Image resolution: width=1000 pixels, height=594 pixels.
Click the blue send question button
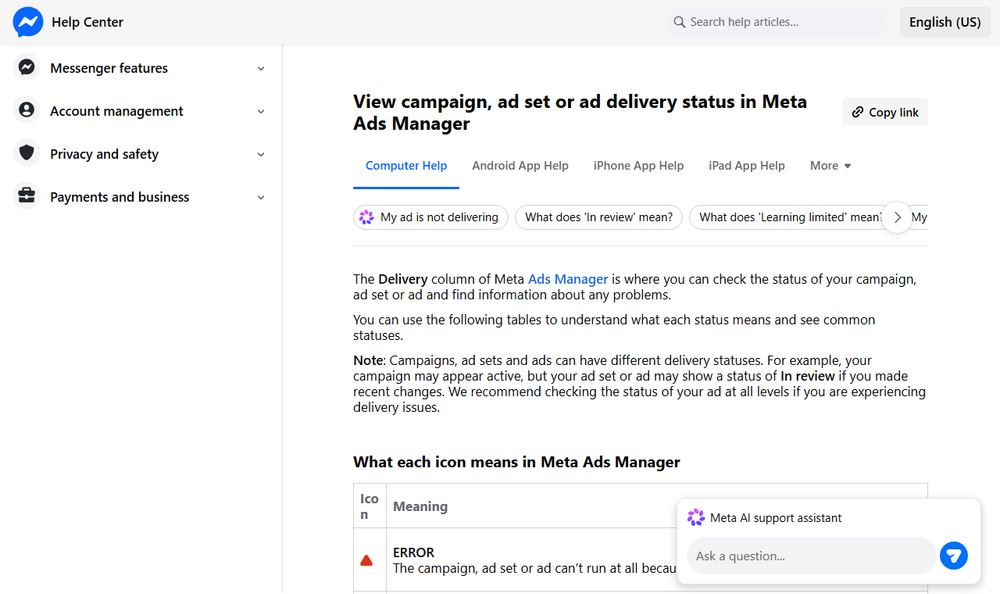coord(953,556)
